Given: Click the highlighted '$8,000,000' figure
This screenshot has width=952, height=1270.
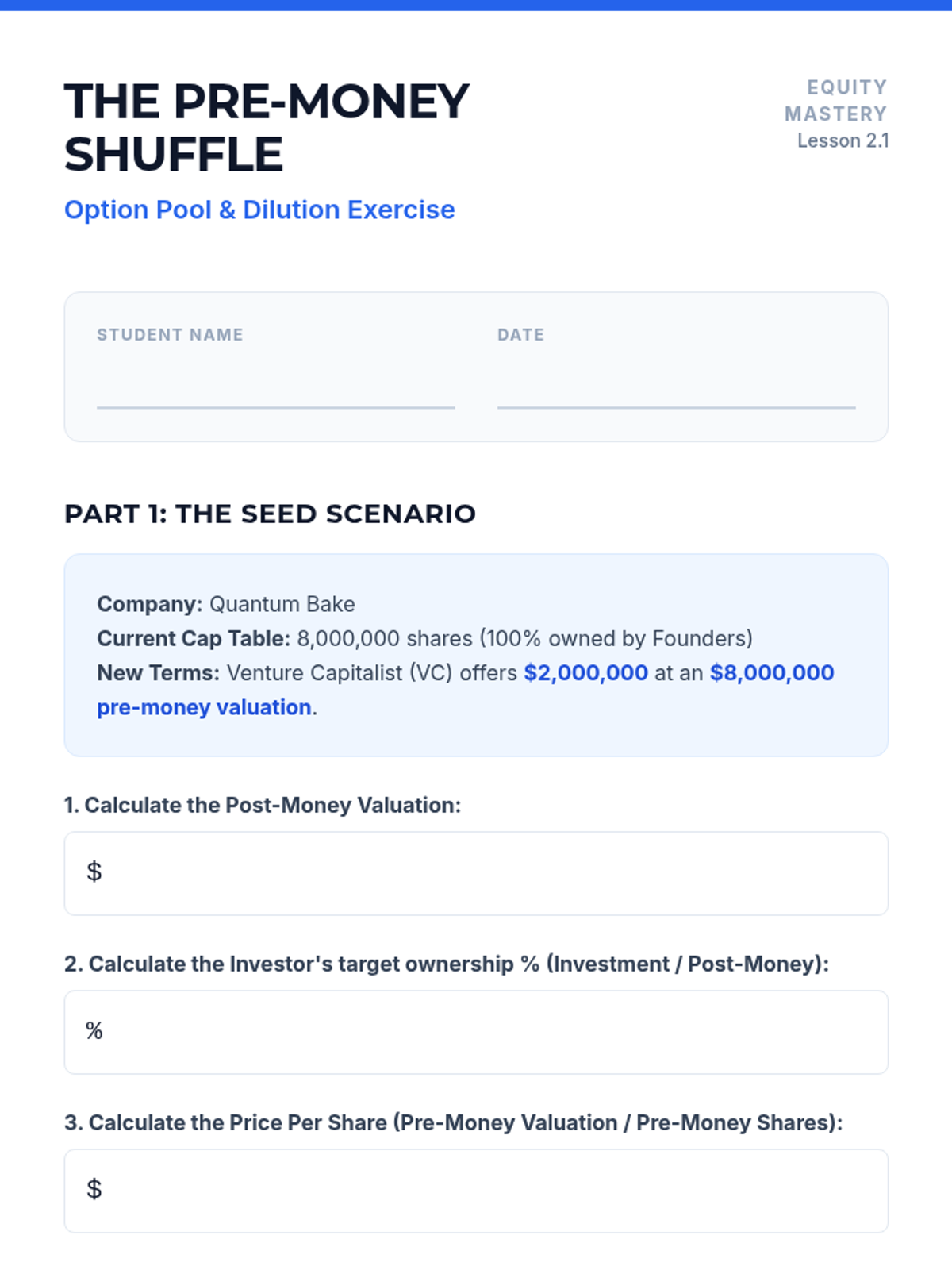Looking at the screenshot, I should (x=772, y=673).
